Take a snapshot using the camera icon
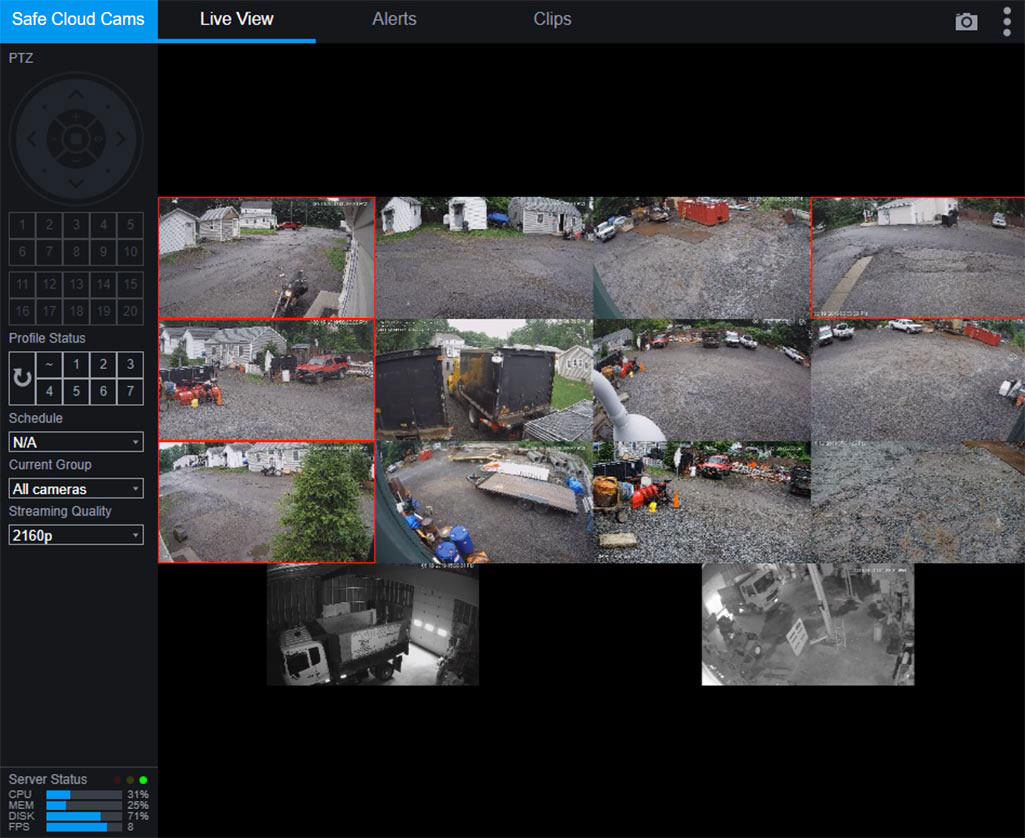 tap(965, 20)
